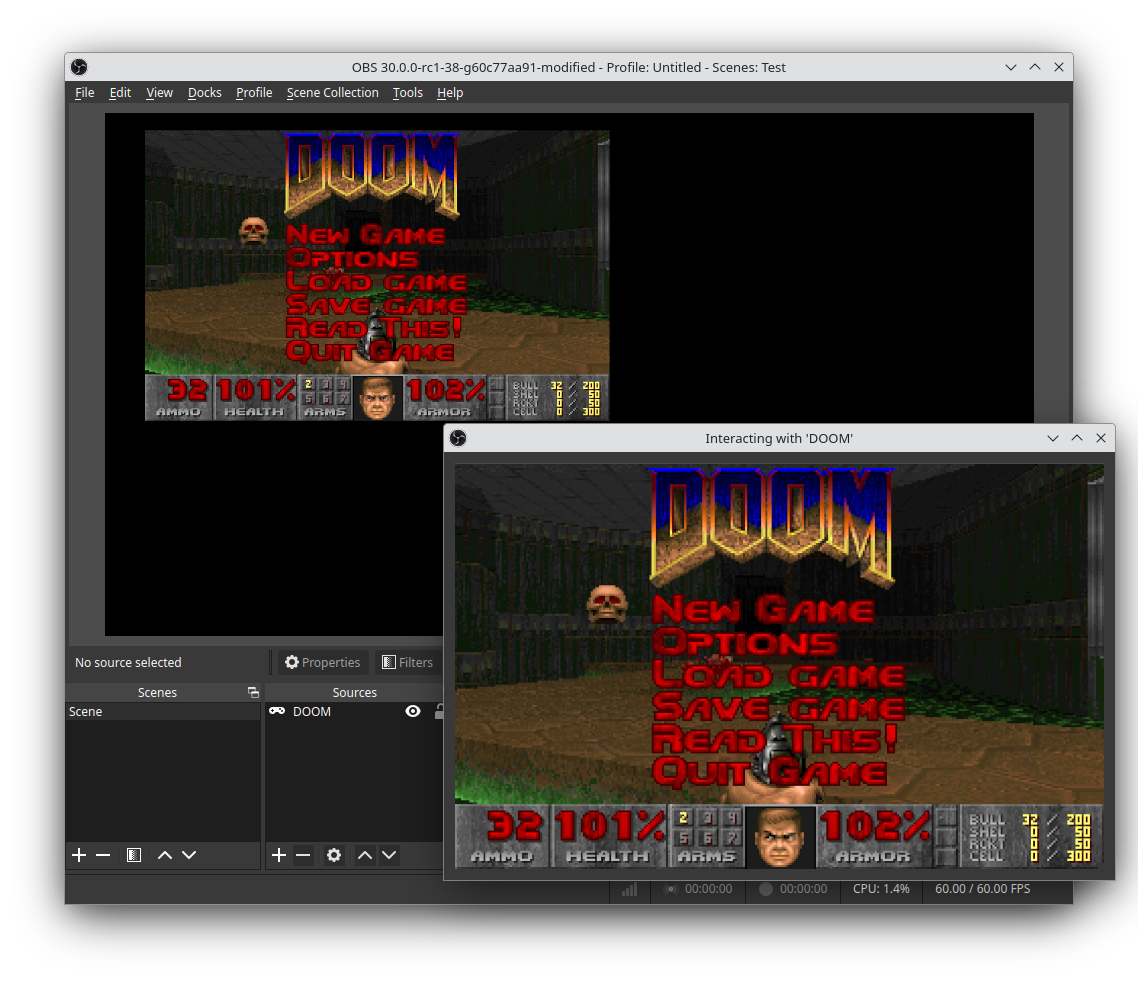Click the CPU: 1.4% status text

pos(881,889)
